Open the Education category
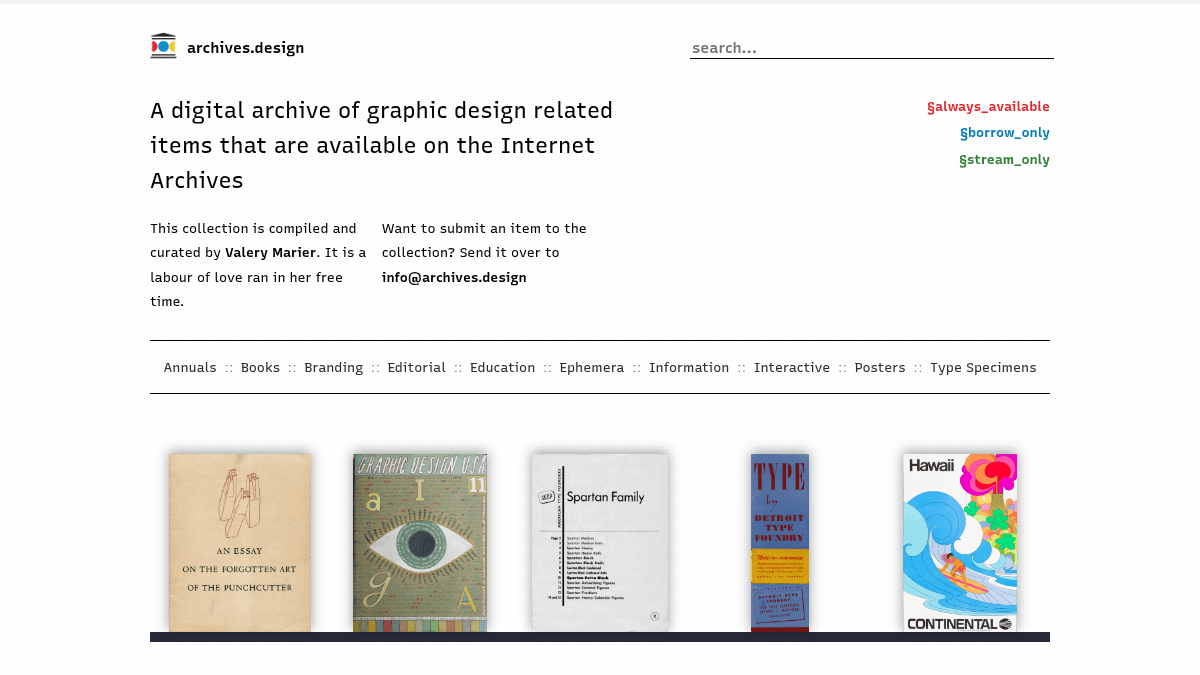The height and width of the screenshot is (675, 1200). pyautogui.click(x=502, y=368)
